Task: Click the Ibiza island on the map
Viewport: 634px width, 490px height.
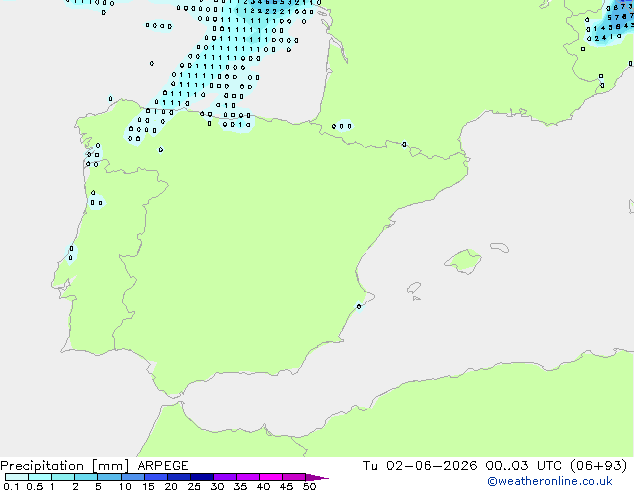Action: [414, 288]
